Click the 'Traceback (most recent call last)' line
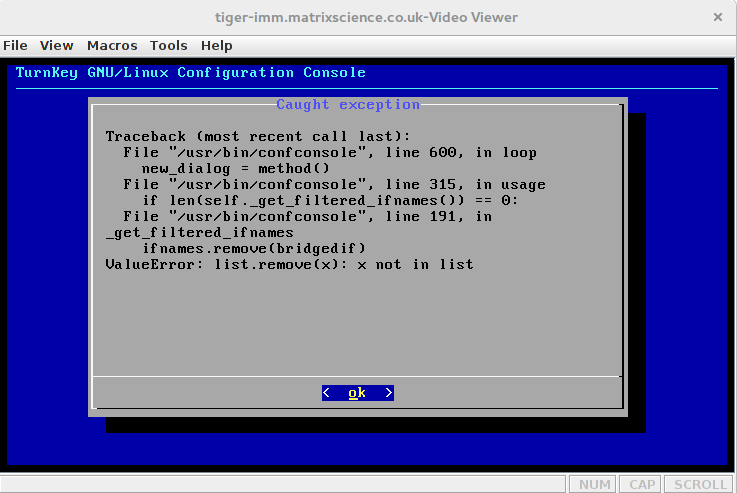This screenshot has height=493, width=737. pyautogui.click(x=258, y=136)
